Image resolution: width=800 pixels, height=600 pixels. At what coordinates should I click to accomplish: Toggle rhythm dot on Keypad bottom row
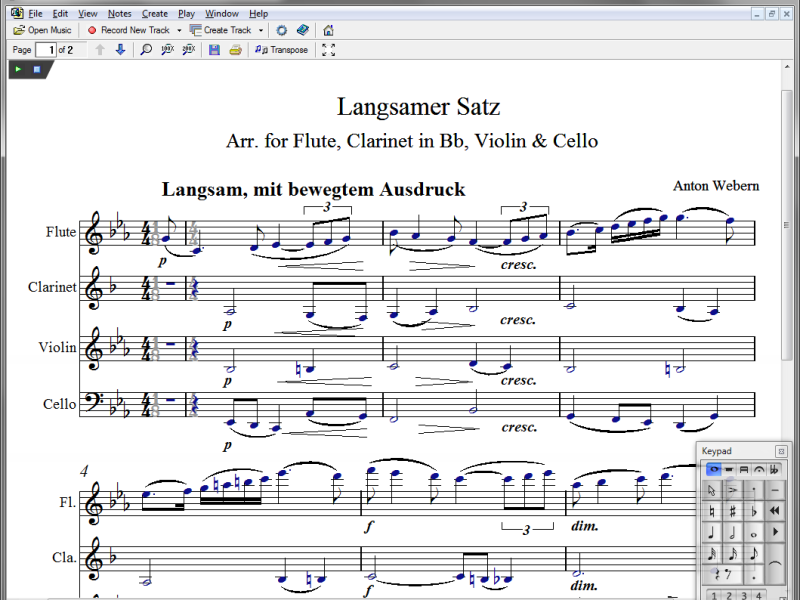(754, 575)
